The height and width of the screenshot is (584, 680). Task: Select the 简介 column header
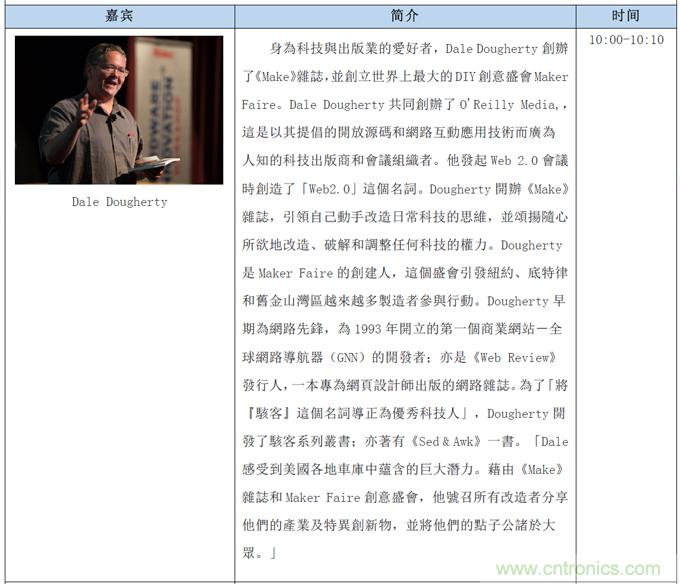pos(405,16)
